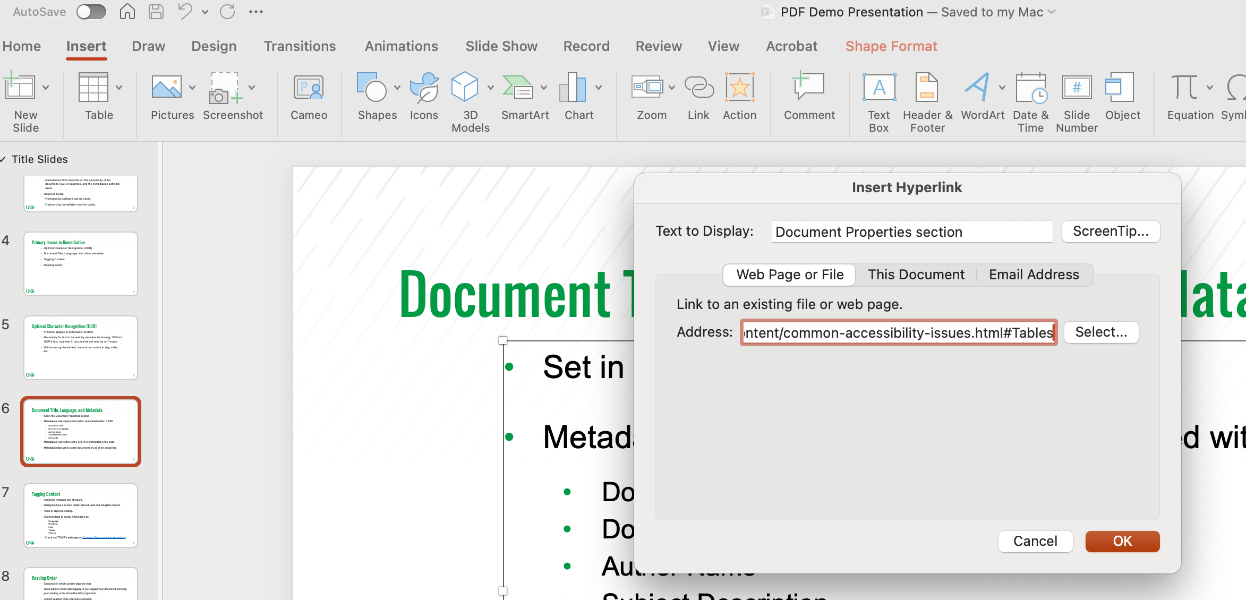
Task: Open the Shape Format tab
Action: click(890, 46)
